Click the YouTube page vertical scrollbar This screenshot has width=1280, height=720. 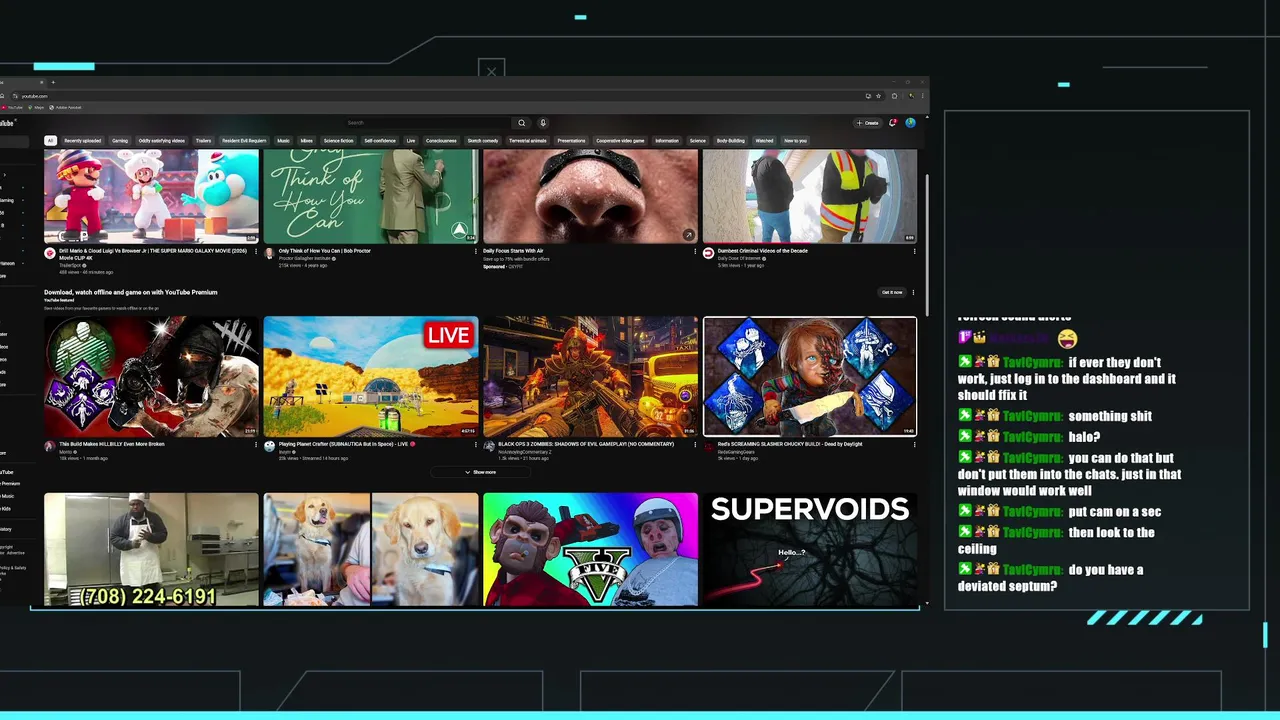(x=927, y=245)
